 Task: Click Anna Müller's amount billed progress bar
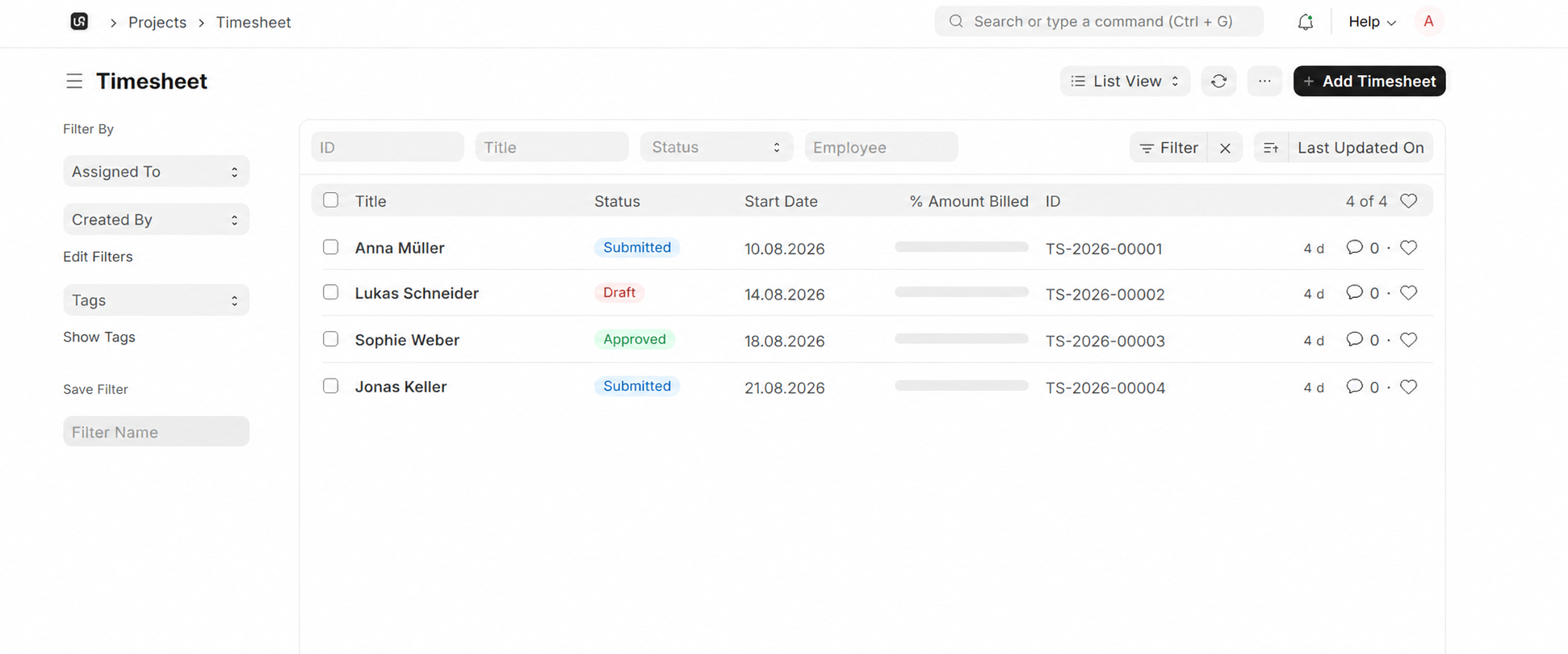coord(961,247)
